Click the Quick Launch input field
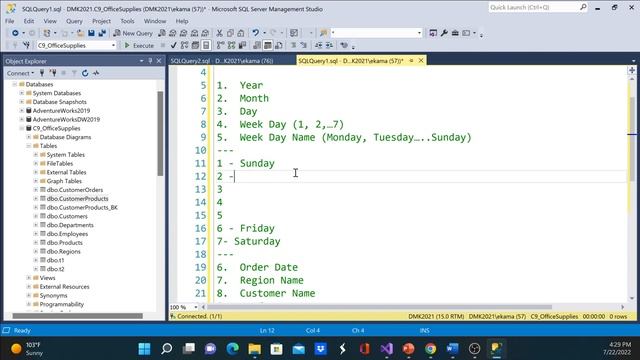 pyautogui.click(x=533, y=7)
